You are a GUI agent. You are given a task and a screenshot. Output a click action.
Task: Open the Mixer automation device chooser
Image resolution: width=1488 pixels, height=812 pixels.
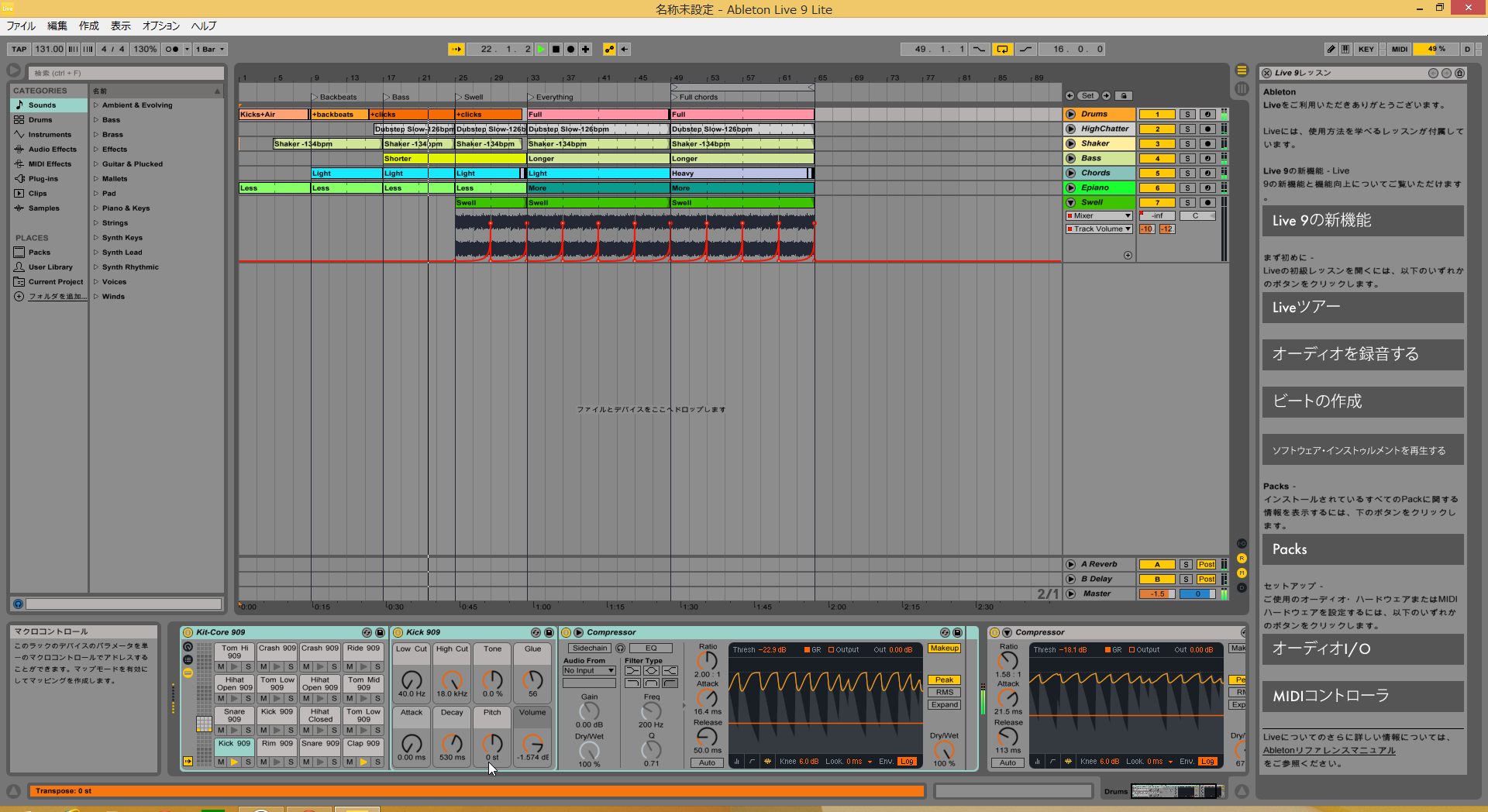1099,216
